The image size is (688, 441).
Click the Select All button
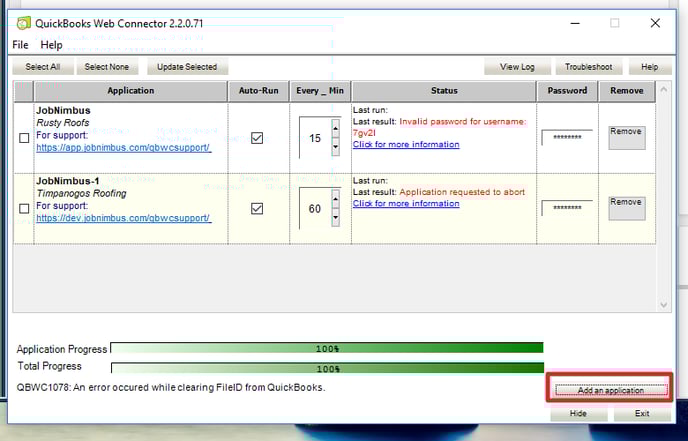pyautogui.click(x=43, y=67)
